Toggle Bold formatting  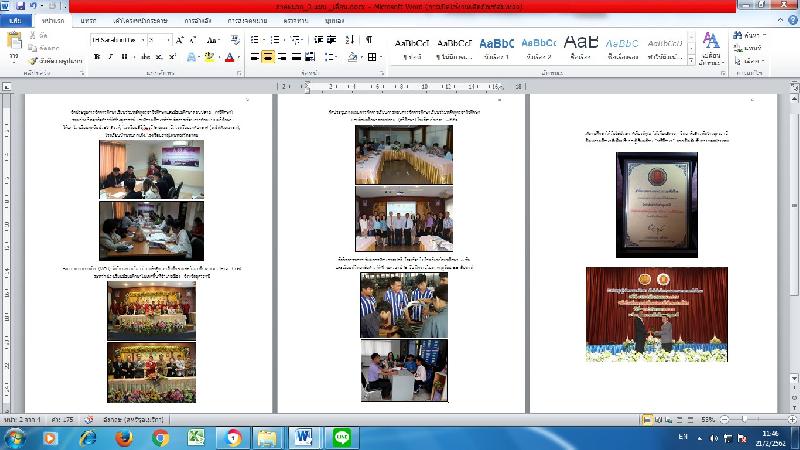point(97,57)
